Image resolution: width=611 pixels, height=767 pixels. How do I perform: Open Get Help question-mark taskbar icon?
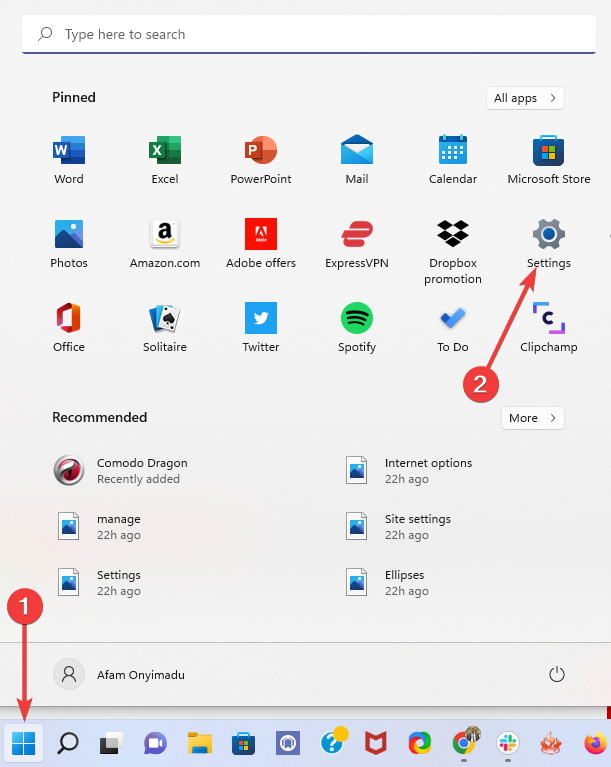coord(333,743)
